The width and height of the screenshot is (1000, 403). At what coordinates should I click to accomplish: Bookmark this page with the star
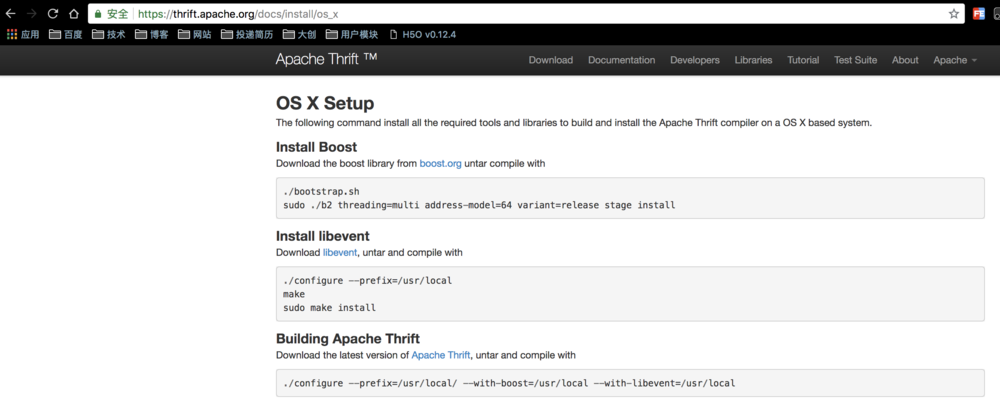954,14
